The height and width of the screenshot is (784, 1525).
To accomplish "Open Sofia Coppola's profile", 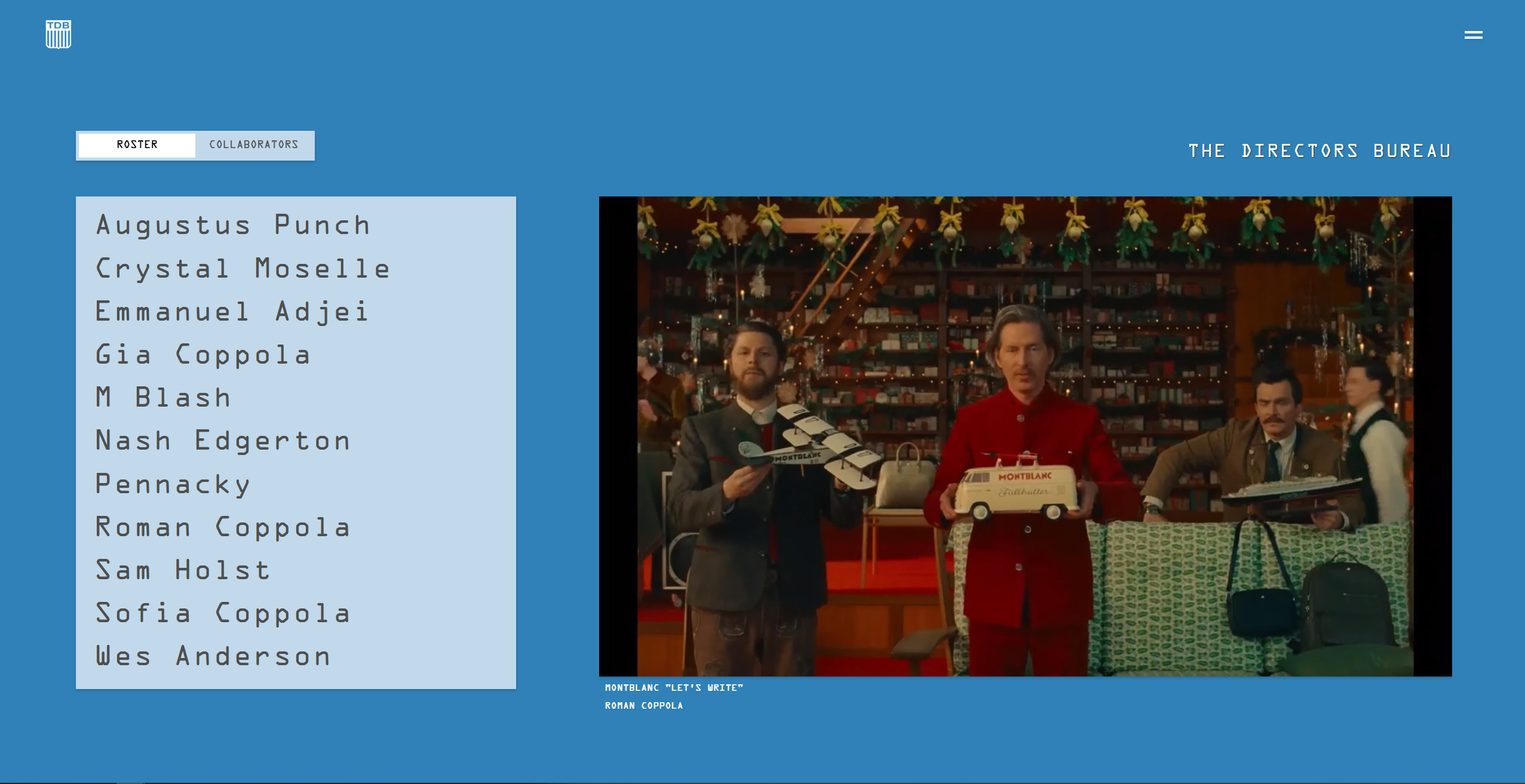I will pyautogui.click(x=223, y=613).
